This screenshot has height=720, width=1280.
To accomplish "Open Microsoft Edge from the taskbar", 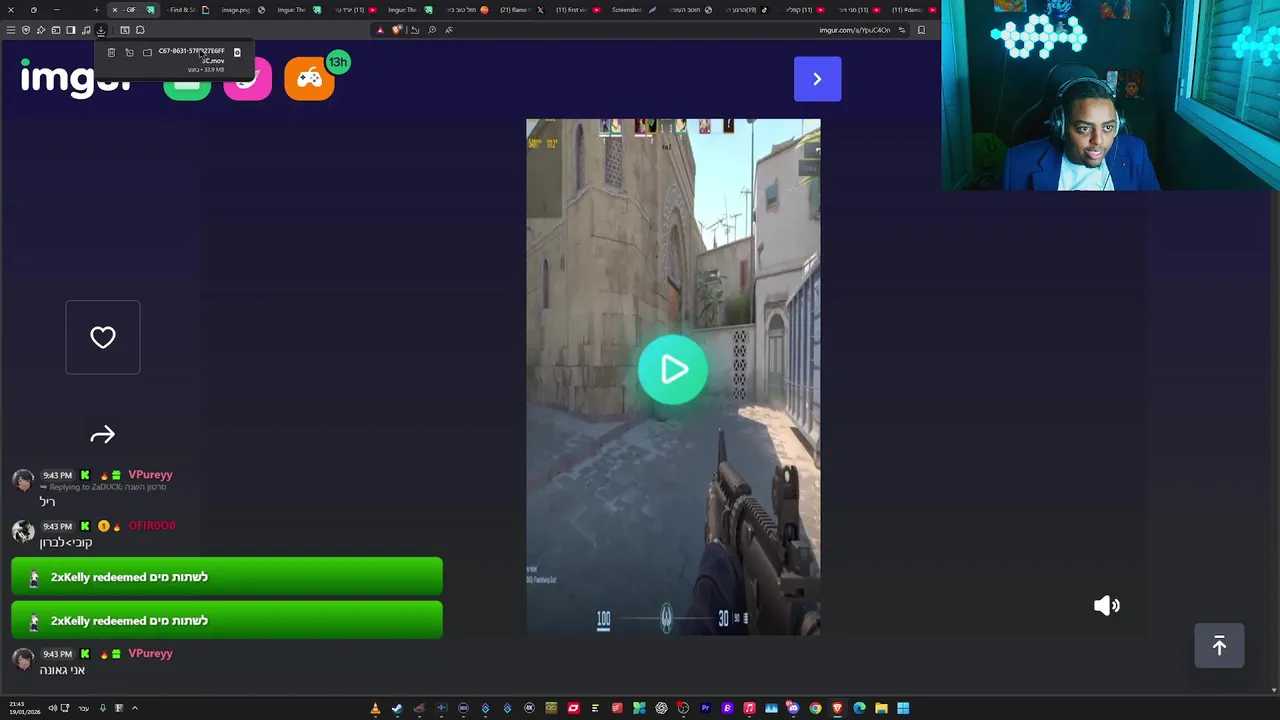I will click(859, 708).
